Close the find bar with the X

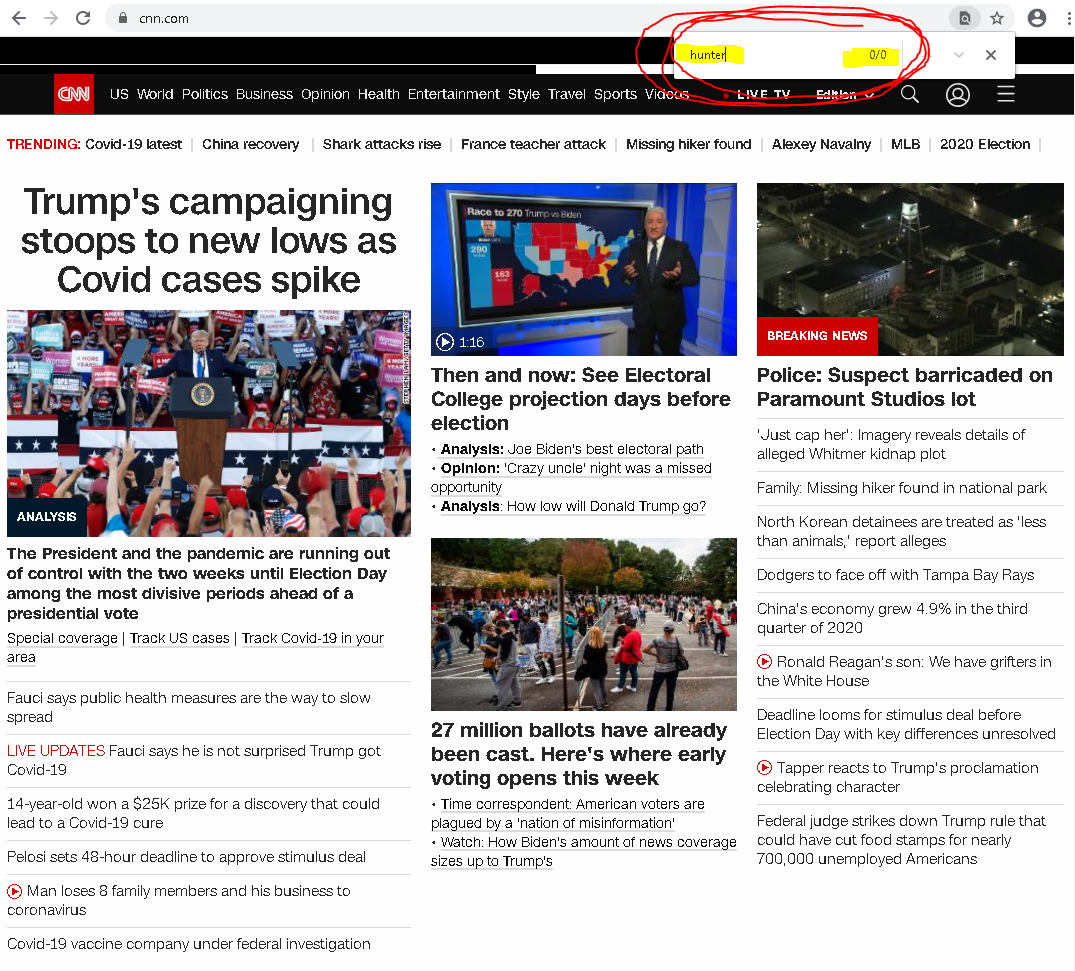click(x=991, y=55)
